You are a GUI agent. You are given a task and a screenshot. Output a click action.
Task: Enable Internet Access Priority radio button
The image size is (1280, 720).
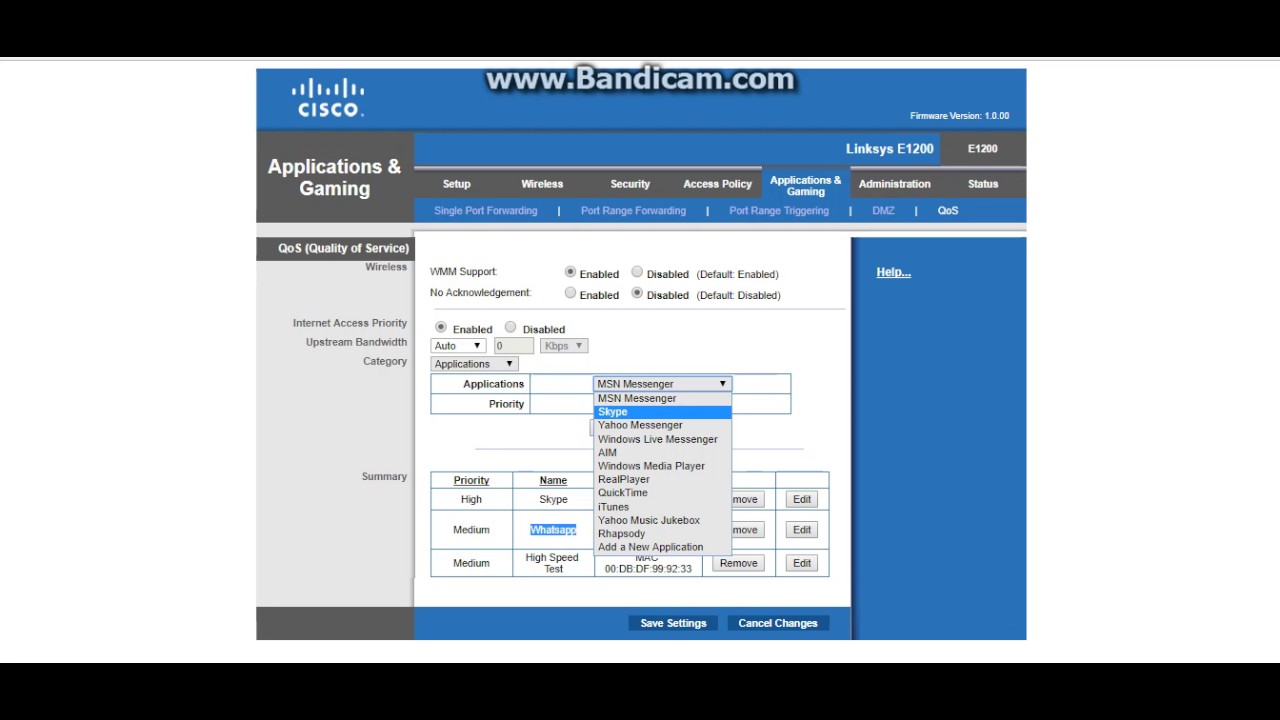pyautogui.click(x=441, y=327)
